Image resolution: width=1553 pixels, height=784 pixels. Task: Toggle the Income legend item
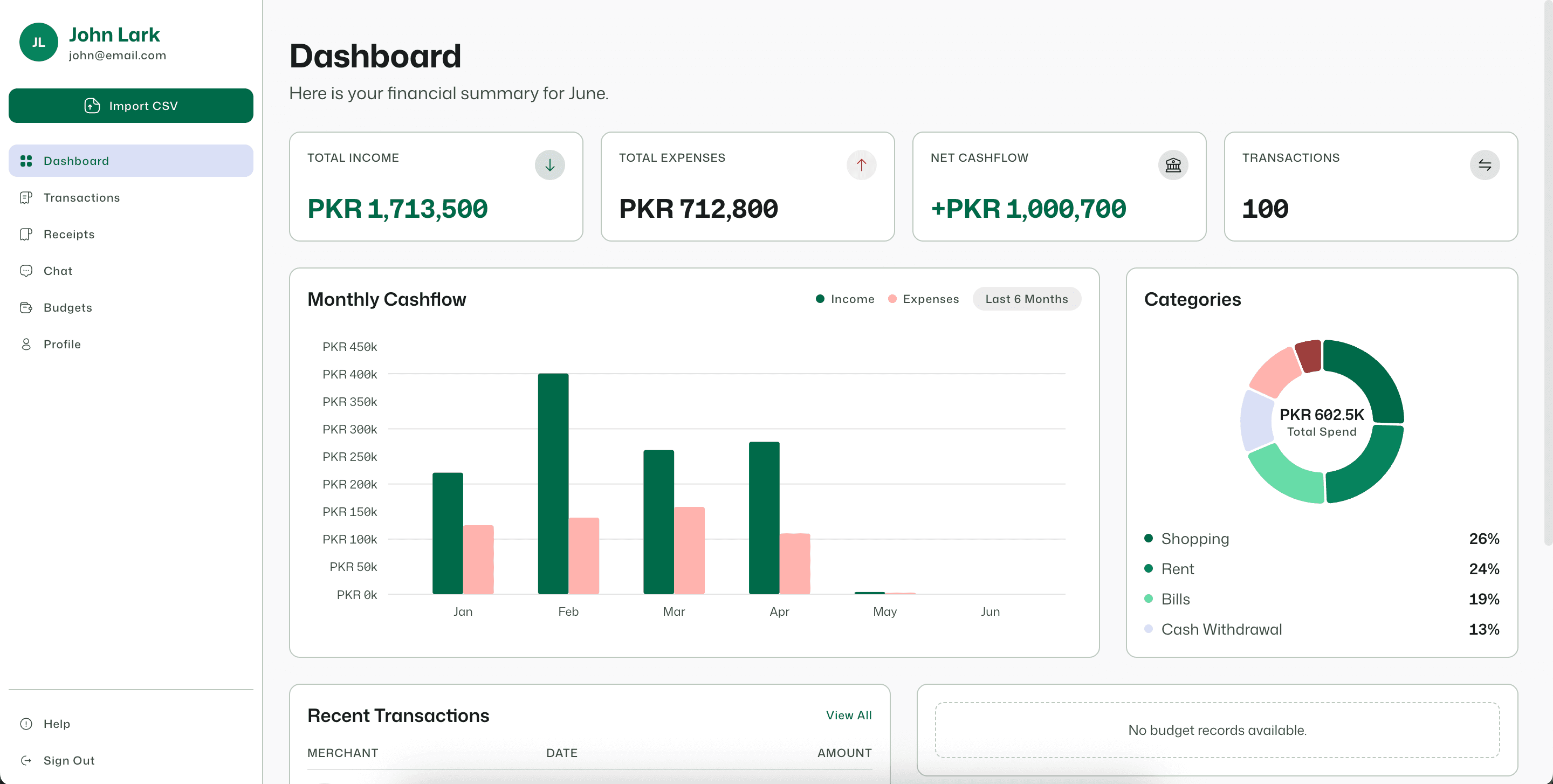tap(845, 299)
